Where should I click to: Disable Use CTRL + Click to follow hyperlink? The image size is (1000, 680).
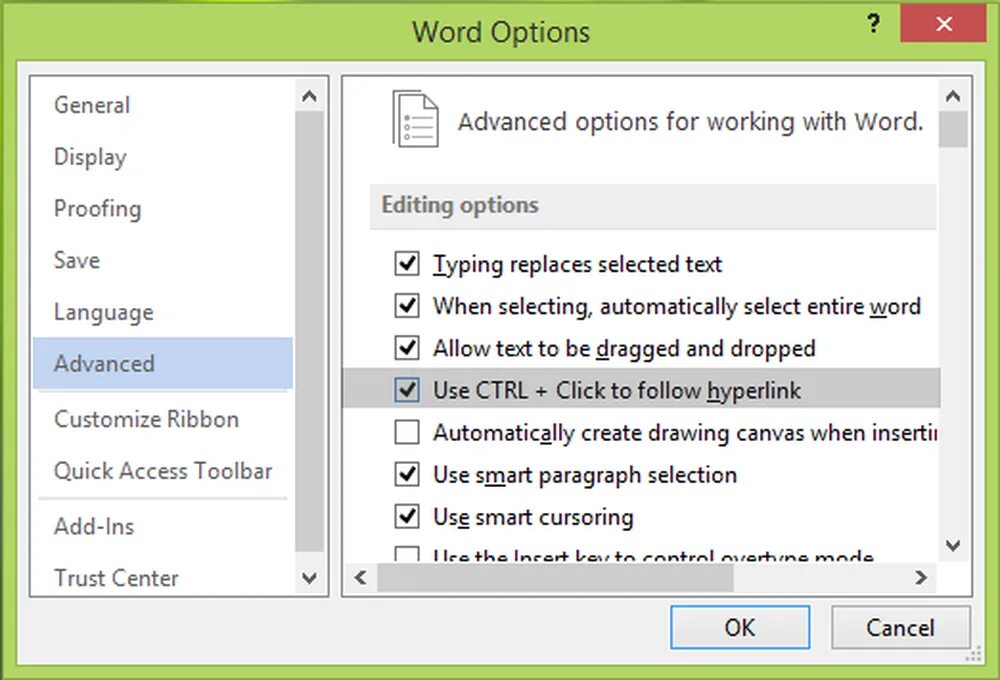click(407, 390)
